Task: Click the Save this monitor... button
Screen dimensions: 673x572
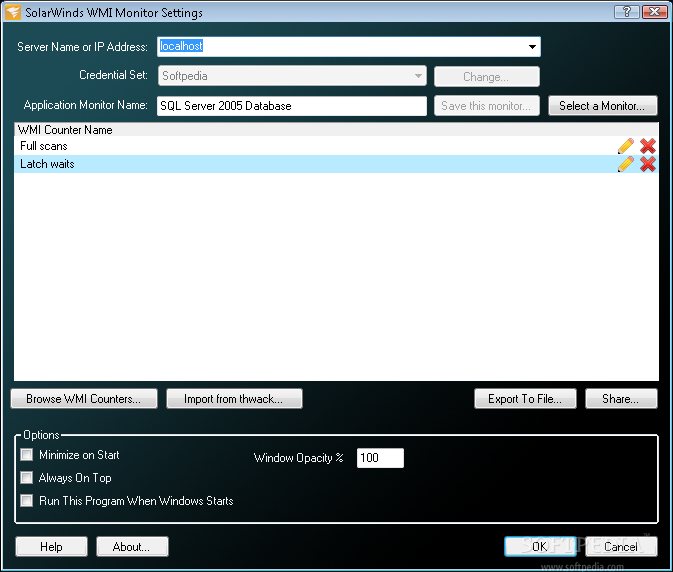Action: point(486,106)
